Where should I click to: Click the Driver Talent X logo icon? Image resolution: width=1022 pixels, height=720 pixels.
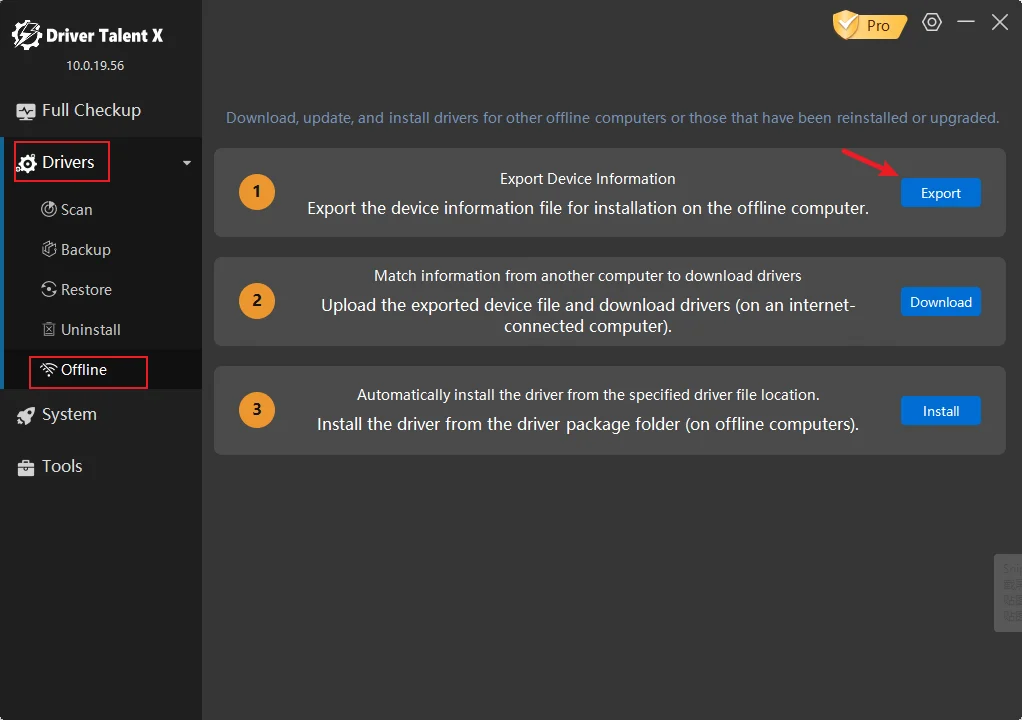(27, 35)
